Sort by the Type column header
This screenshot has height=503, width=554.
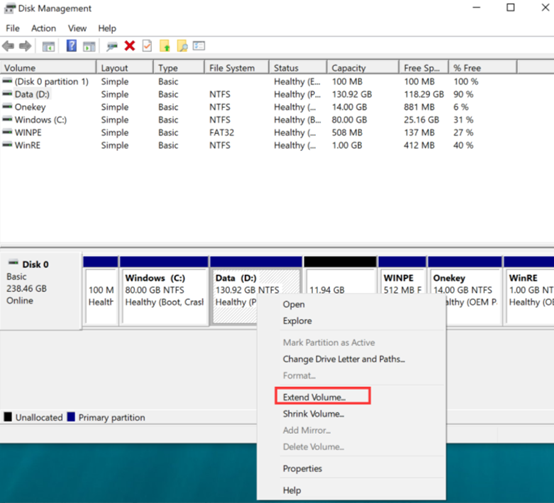[179, 67]
